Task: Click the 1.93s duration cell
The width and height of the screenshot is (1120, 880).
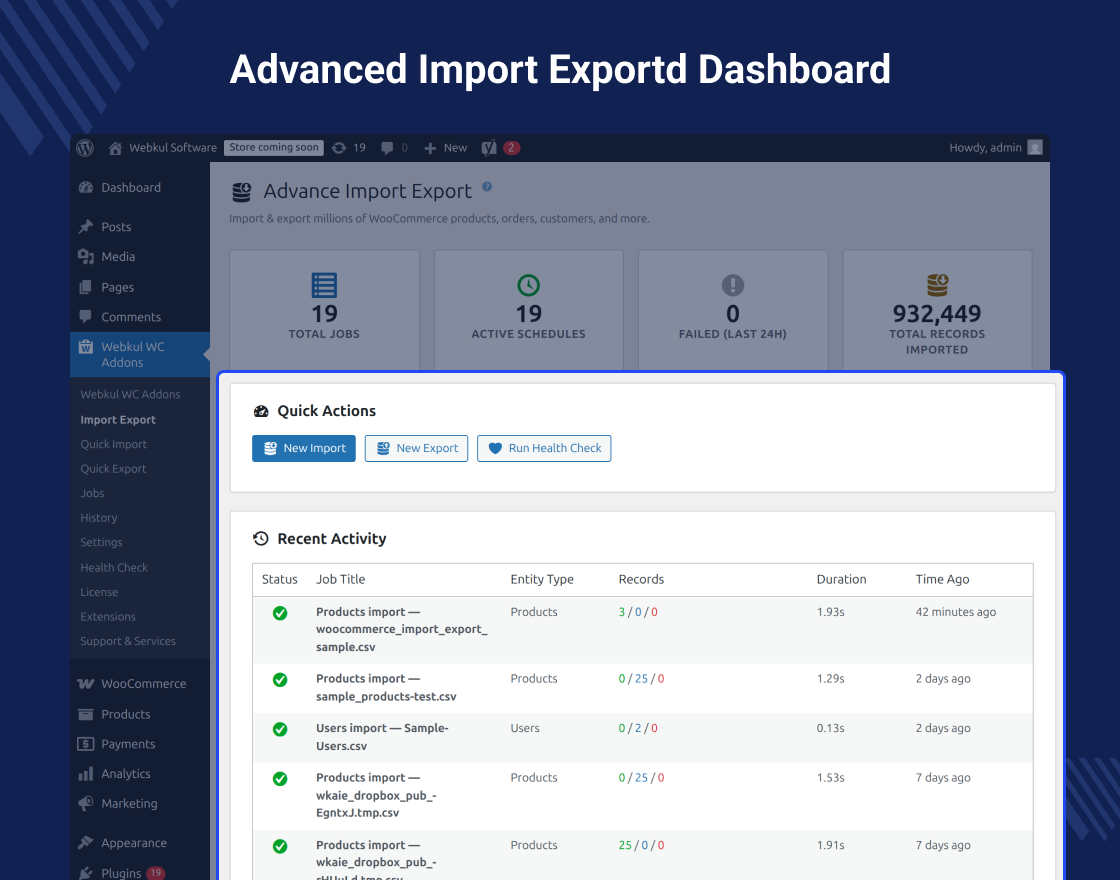Action: coord(831,612)
